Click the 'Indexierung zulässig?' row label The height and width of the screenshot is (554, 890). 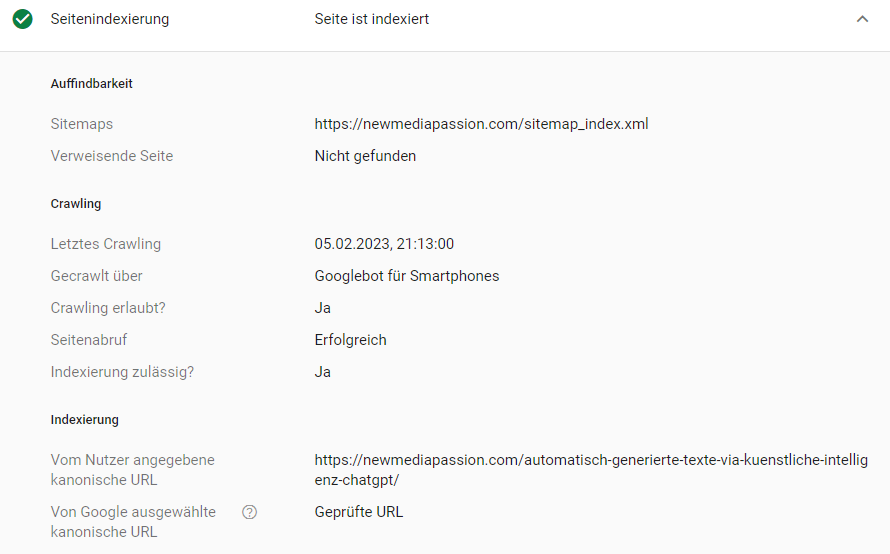tap(122, 372)
